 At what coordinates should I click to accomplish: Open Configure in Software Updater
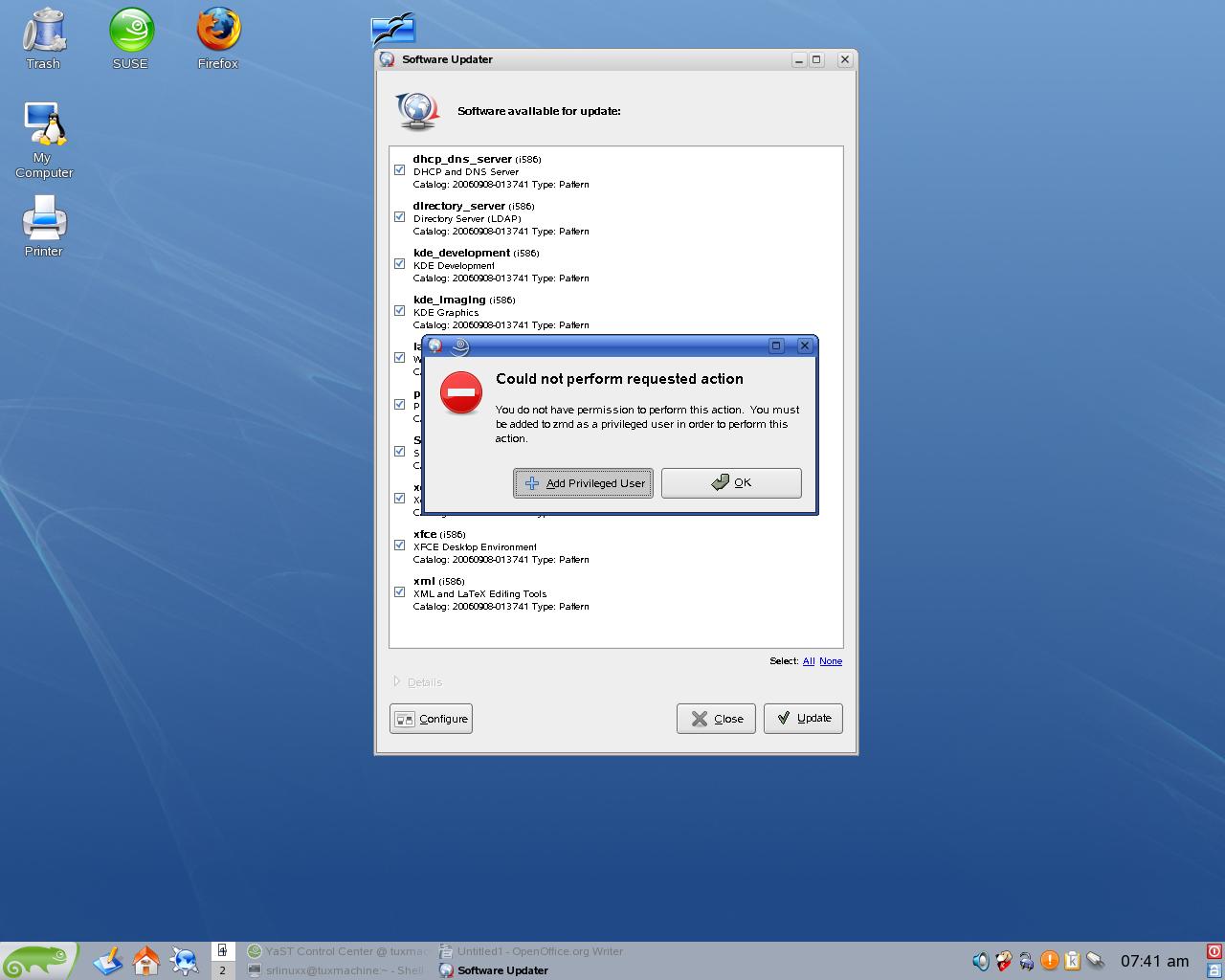pos(431,719)
